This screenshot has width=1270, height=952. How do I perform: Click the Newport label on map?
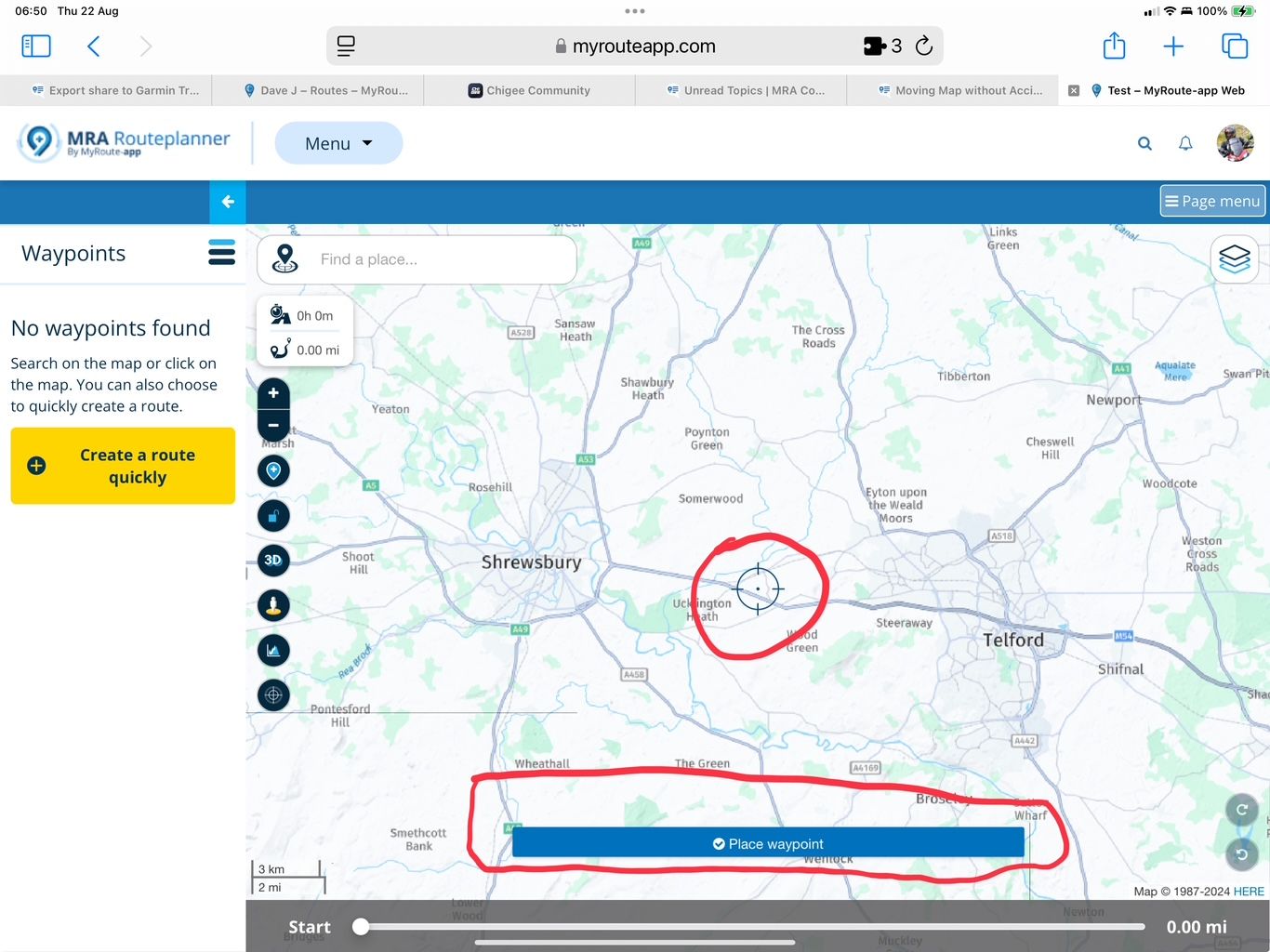pos(1114,400)
